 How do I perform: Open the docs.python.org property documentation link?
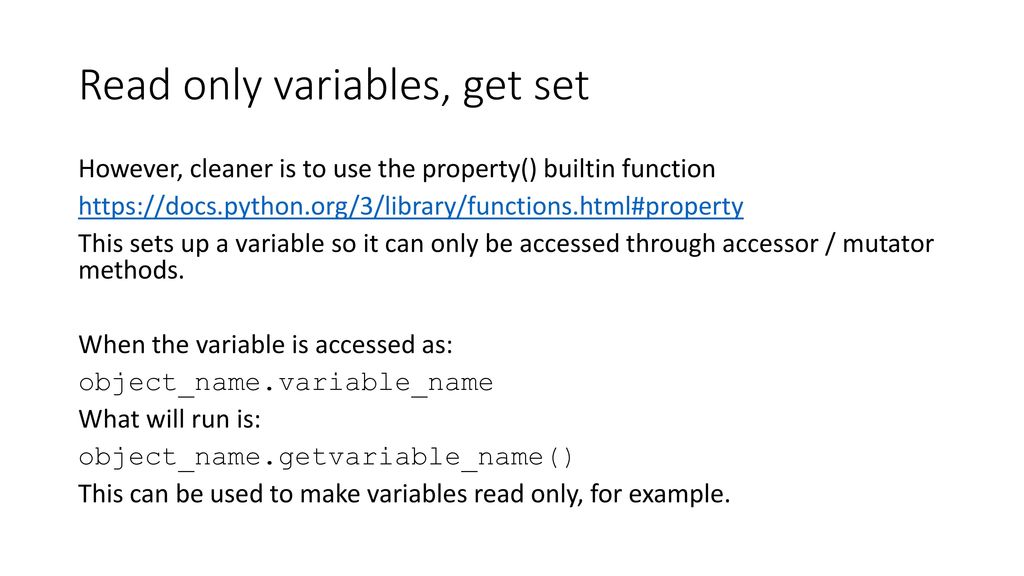pos(411,206)
